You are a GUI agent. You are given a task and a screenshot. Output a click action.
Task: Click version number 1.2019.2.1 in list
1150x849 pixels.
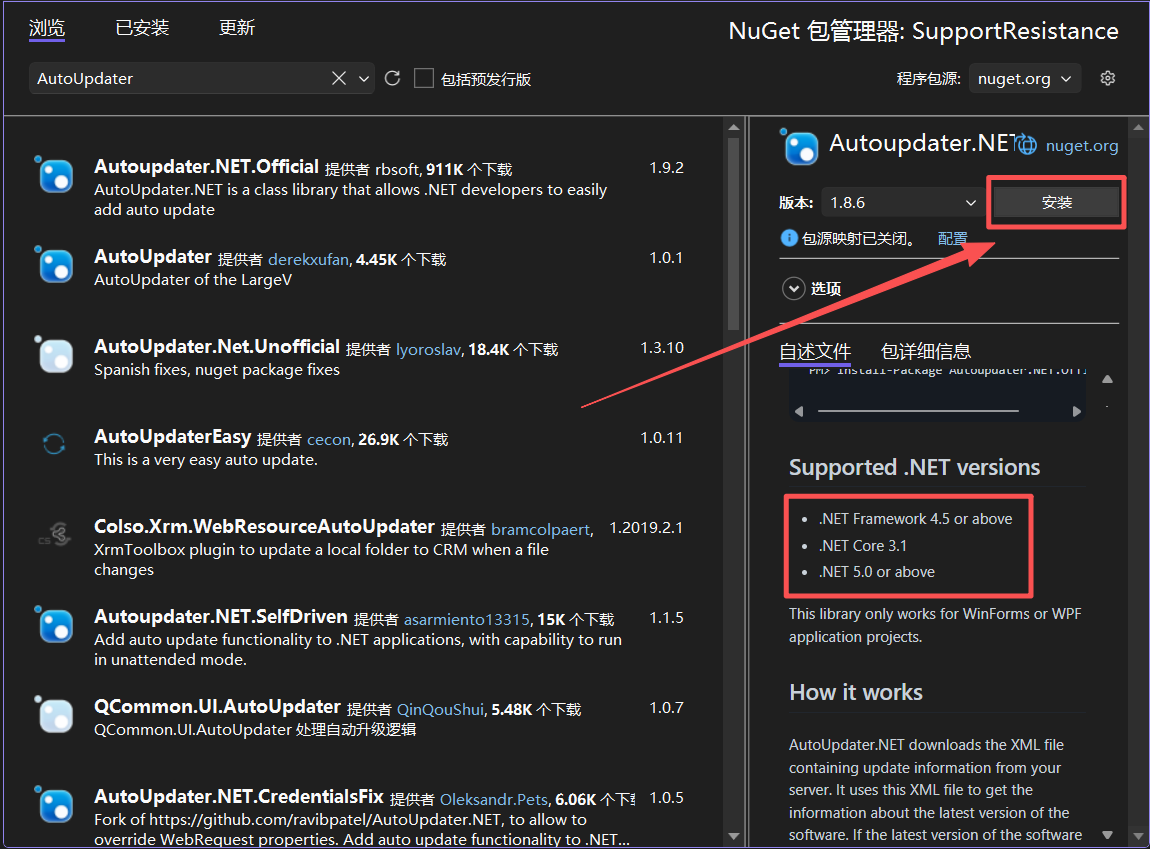pyautogui.click(x=646, y=528)
